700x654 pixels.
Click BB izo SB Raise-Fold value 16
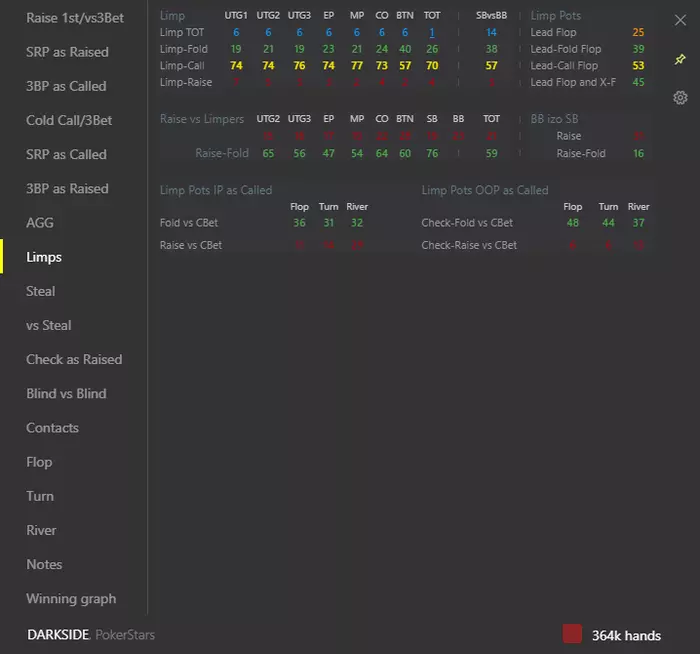638,154
